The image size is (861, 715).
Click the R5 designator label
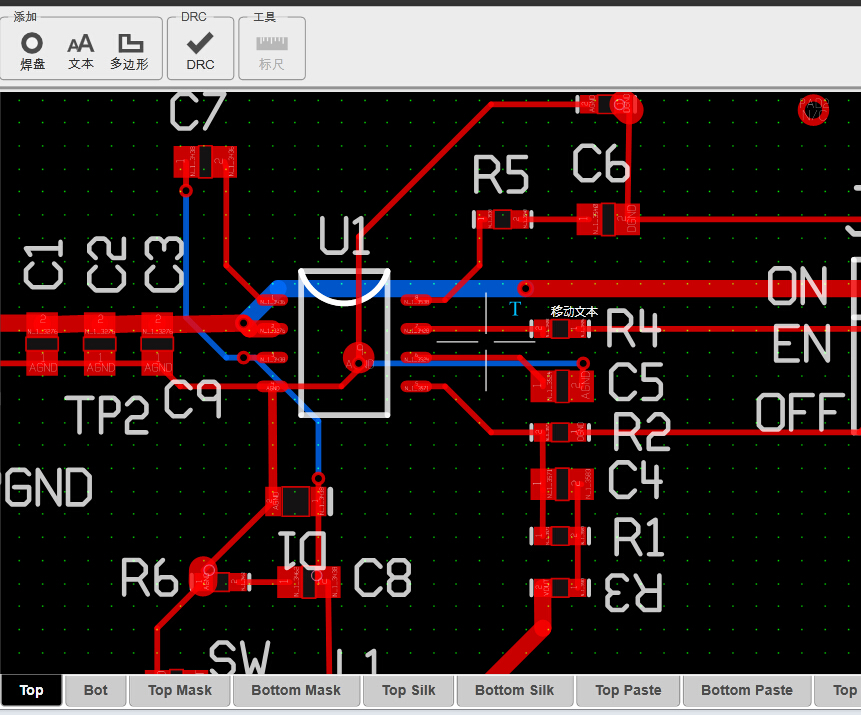pyautogui.click(x=501, y=174)
